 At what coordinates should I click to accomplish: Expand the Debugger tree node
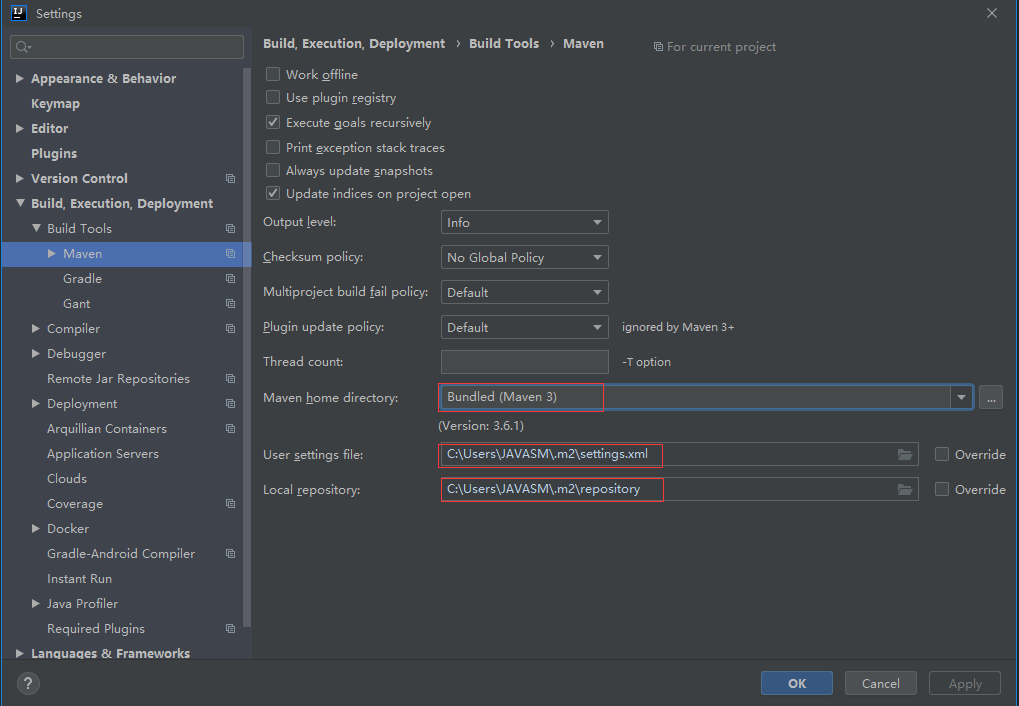[x=36, y=354]
